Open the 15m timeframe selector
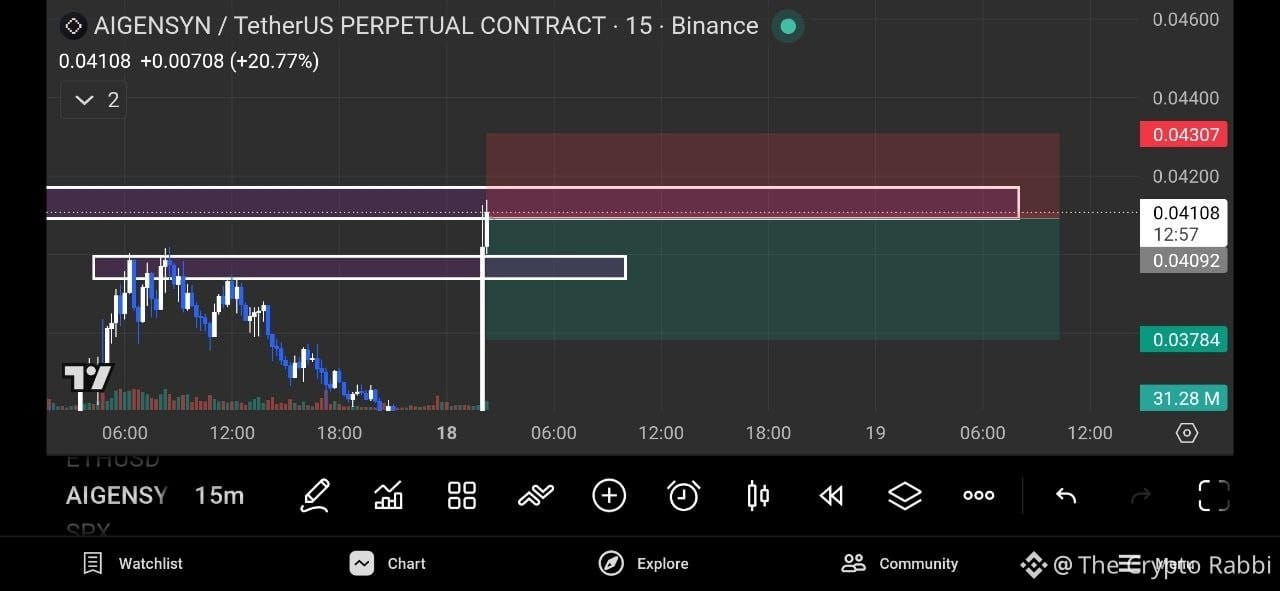 point(219,495)
